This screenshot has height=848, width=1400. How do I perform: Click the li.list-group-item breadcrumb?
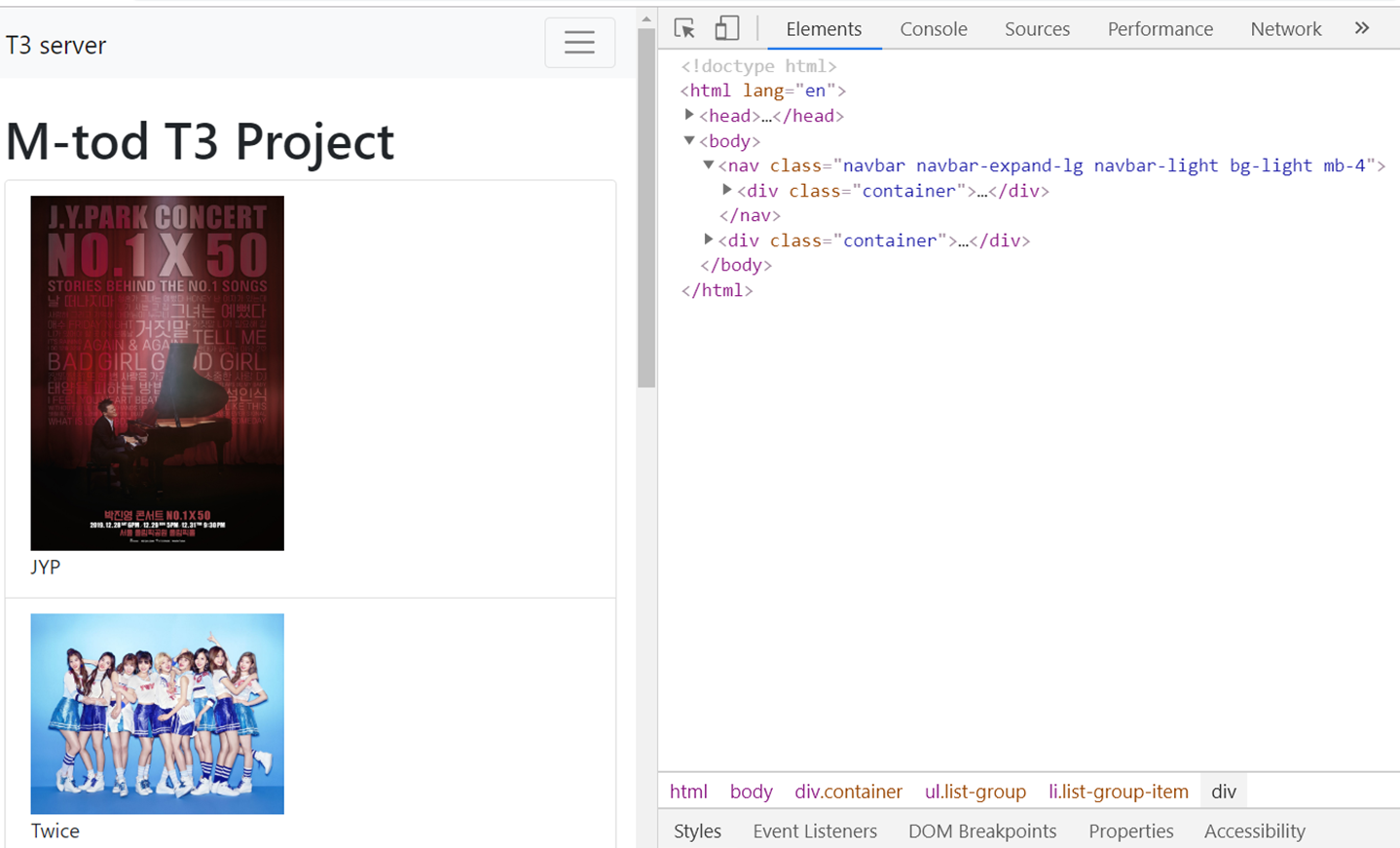[x=1118, y=792]
